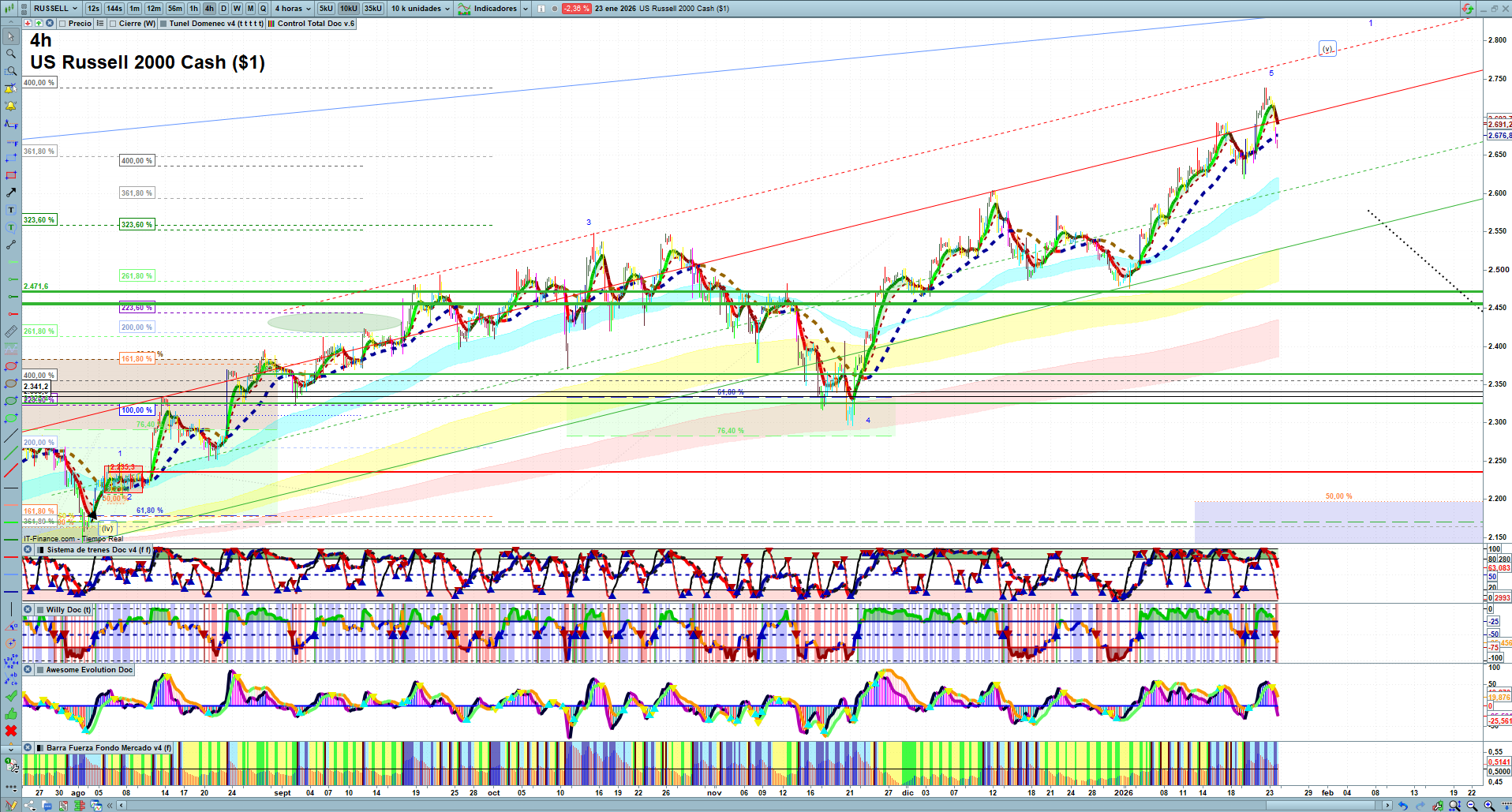Toggle Tunel Domenec v4 indicator visibility
1512x812 pixels.
click(x=163, y=24)
